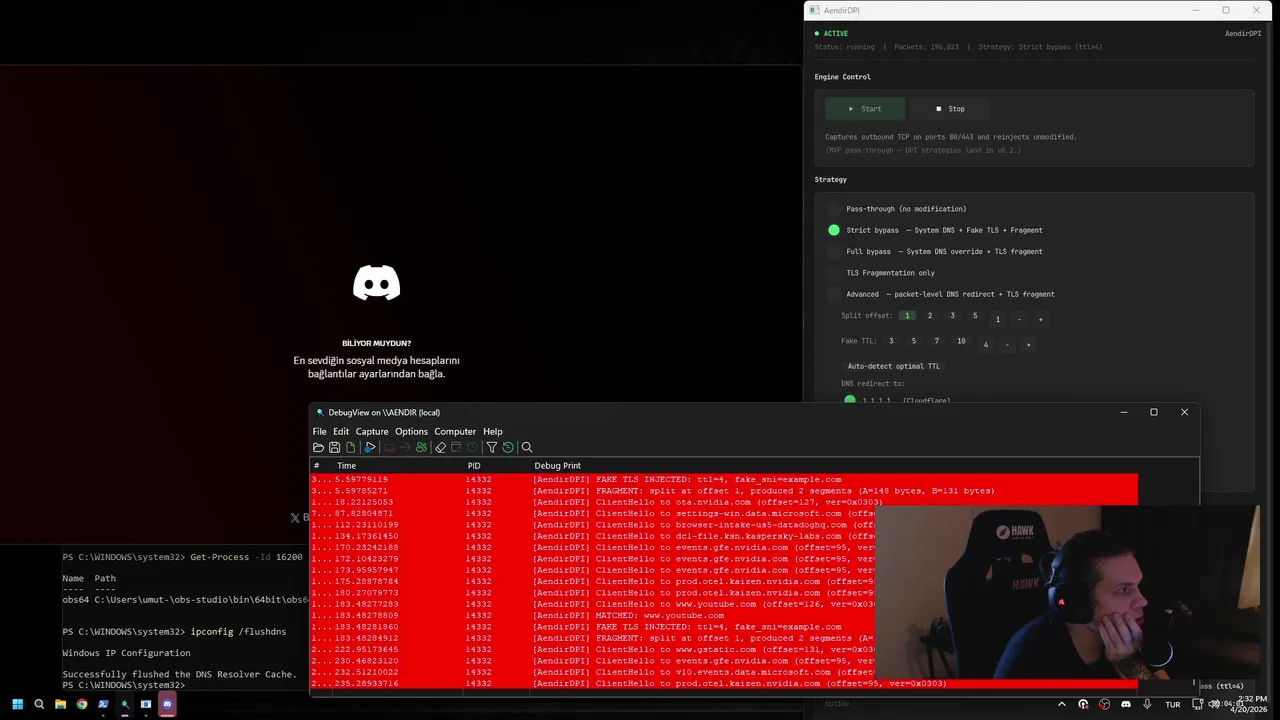Switch to PowerShell from the taskbar

click(x=103, y=704)
